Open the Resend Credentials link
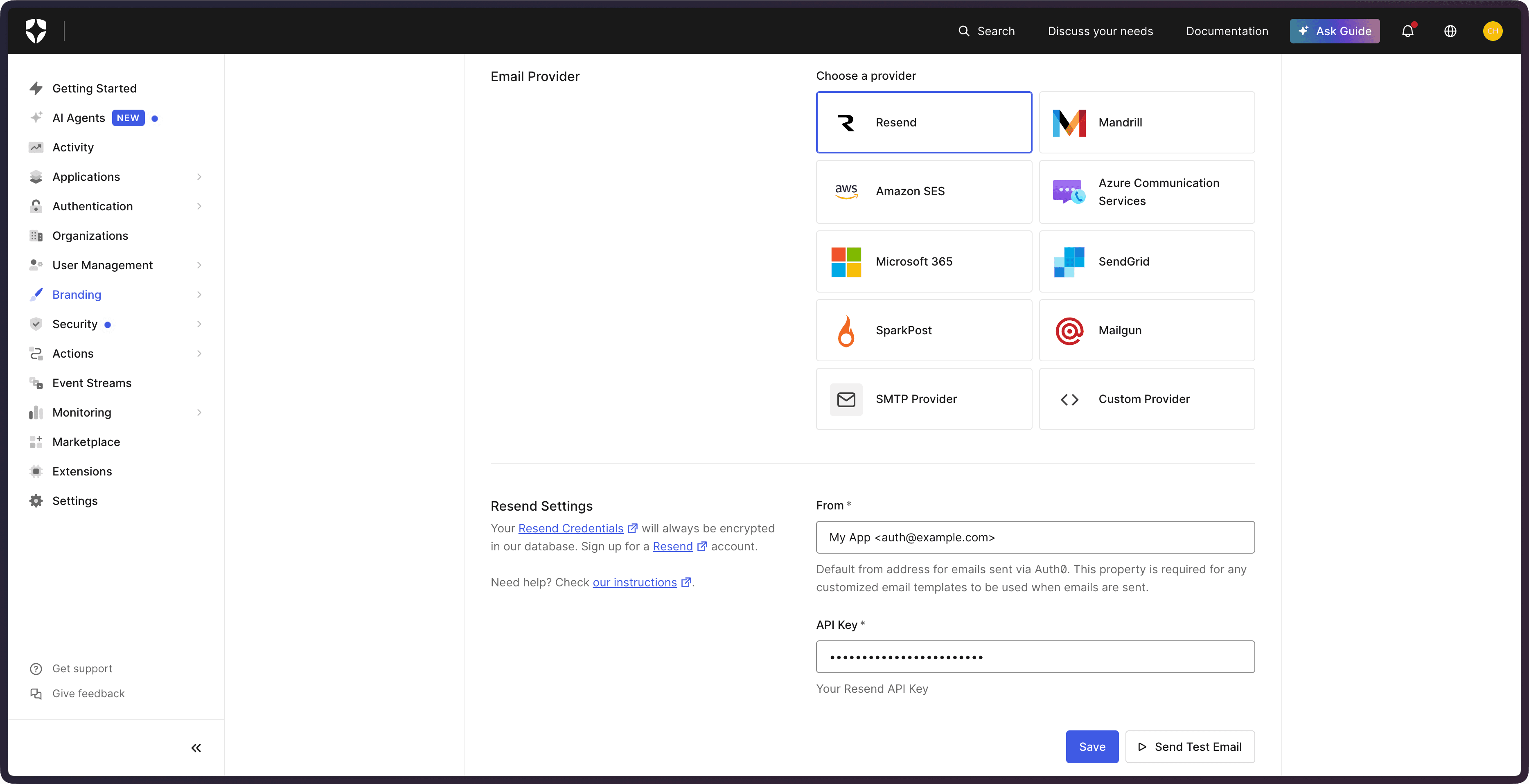Image resolution: width=1529 pixels, height=784 pixels. 571,528
